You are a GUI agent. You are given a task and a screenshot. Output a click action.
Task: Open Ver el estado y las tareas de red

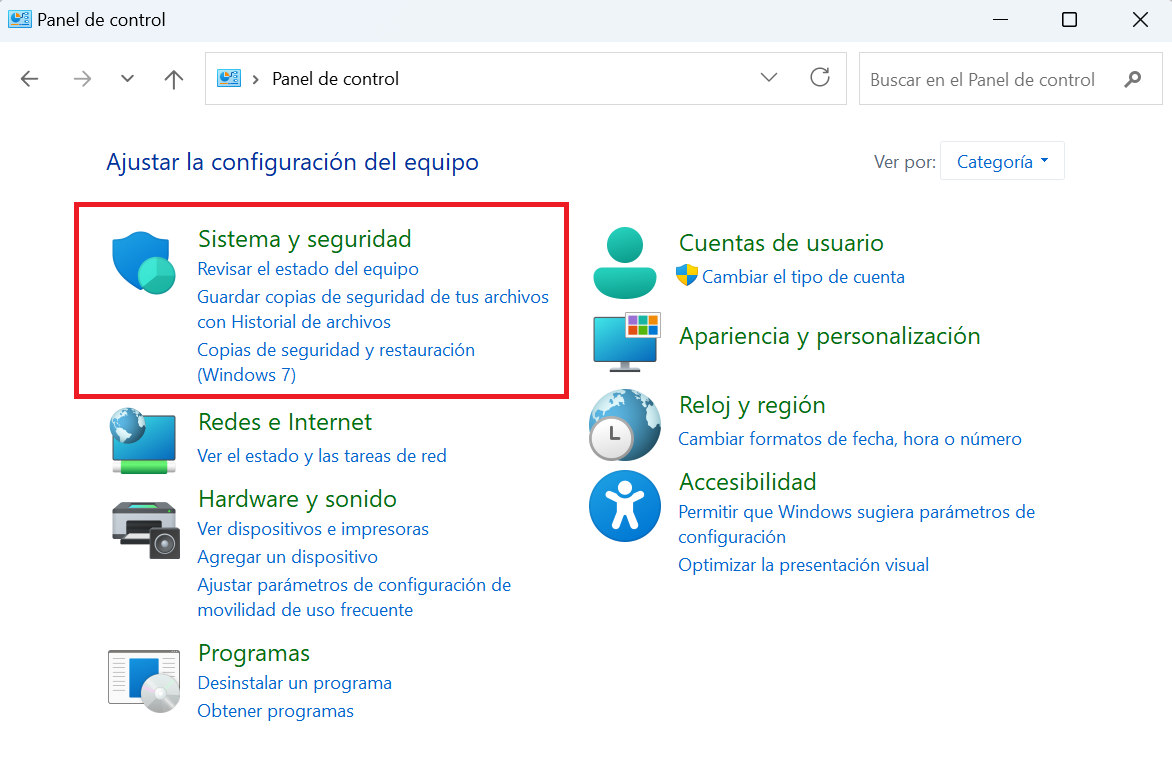point(323,455)
